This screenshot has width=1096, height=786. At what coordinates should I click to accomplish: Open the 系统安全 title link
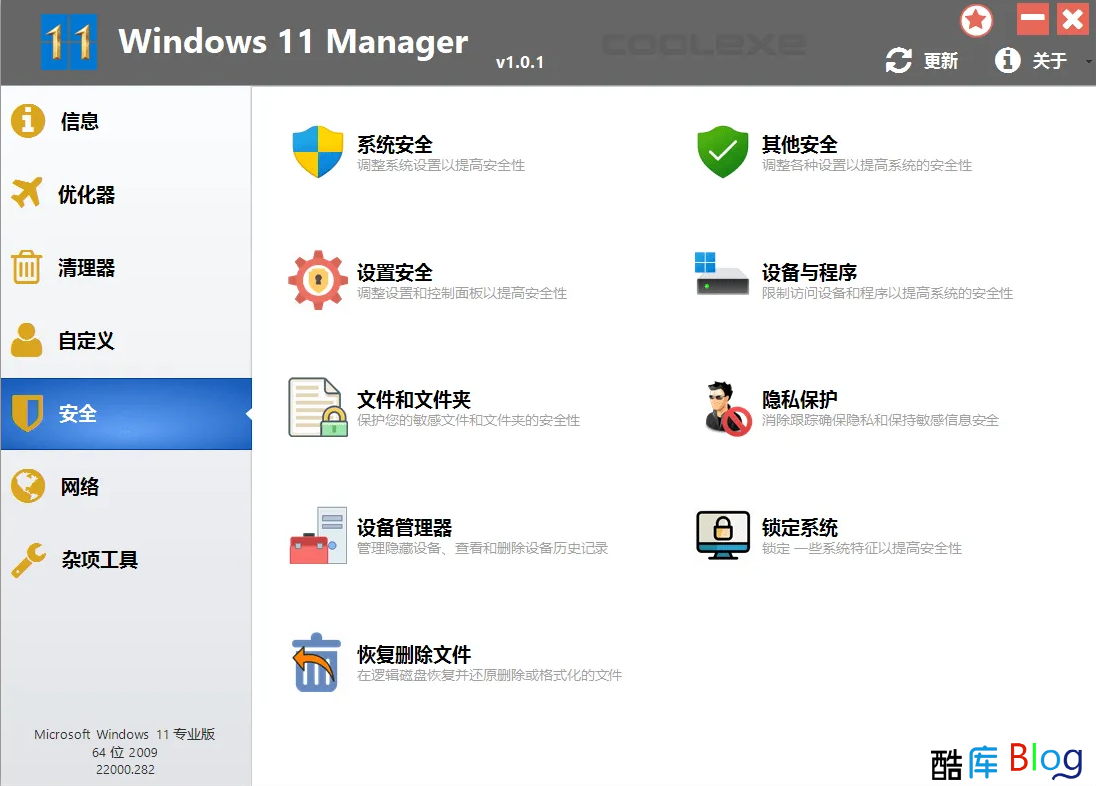[x=395, y=145]
